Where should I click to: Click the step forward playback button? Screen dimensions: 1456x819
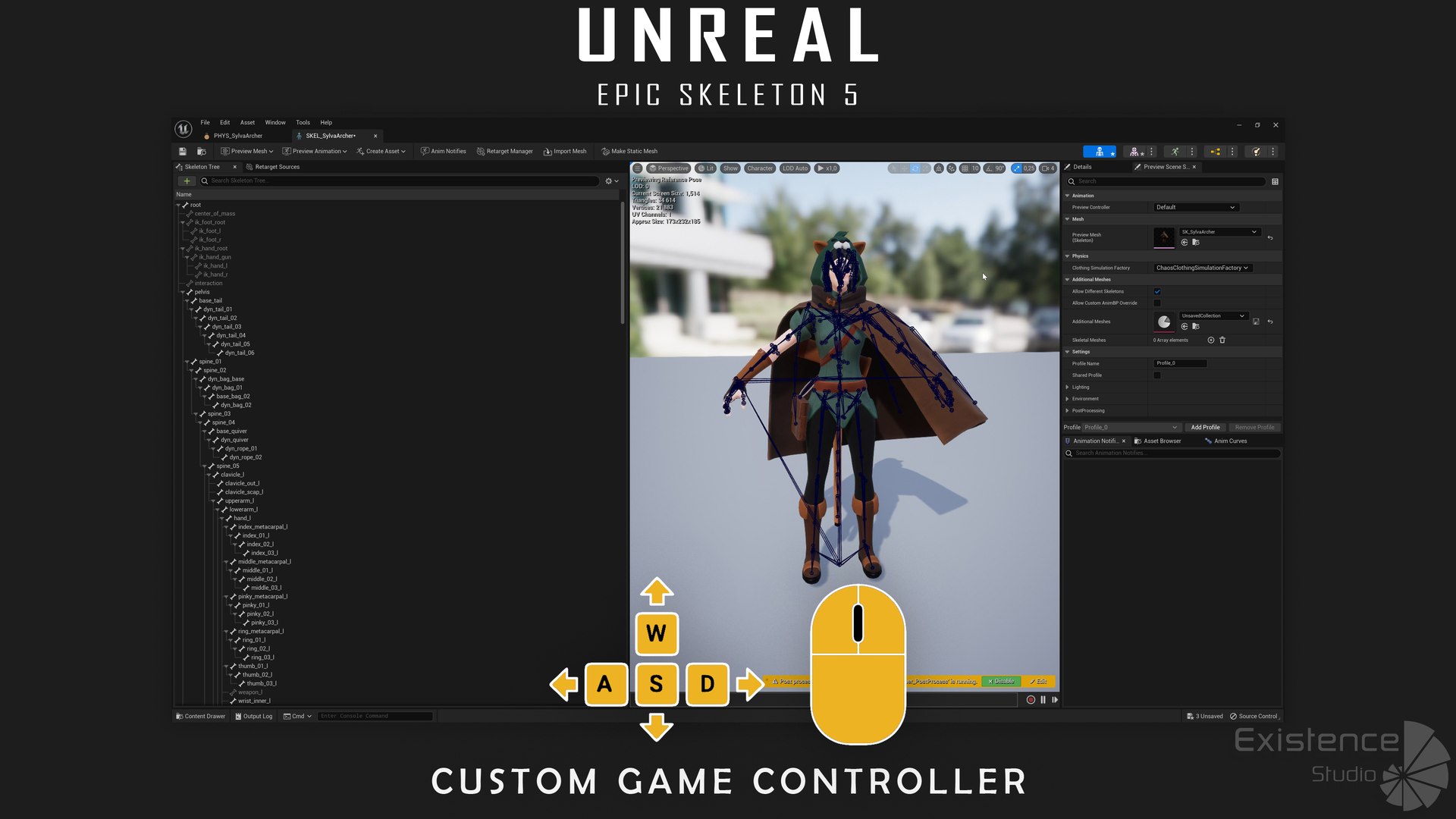(x=1055, y=700)
